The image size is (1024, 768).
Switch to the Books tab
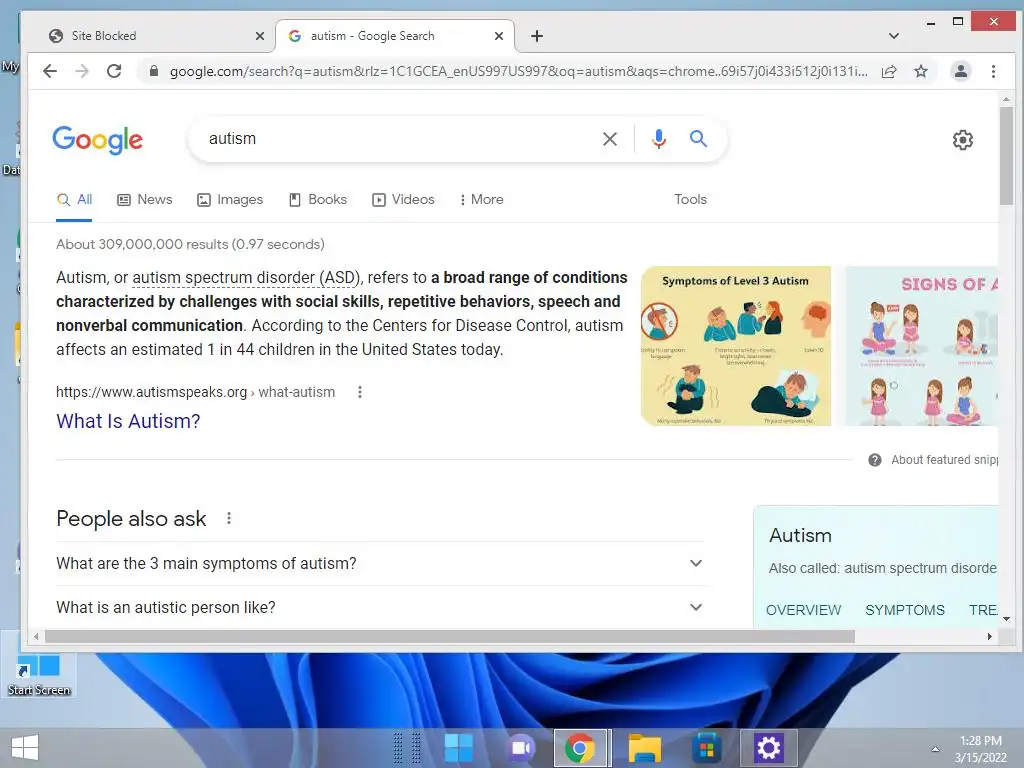pyautogui.click(x=317, y=200)
